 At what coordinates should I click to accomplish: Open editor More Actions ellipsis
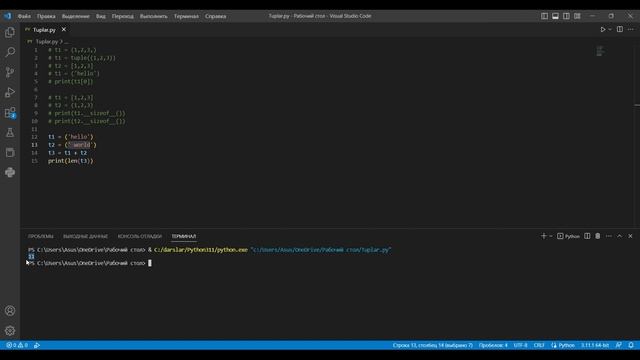631,29
